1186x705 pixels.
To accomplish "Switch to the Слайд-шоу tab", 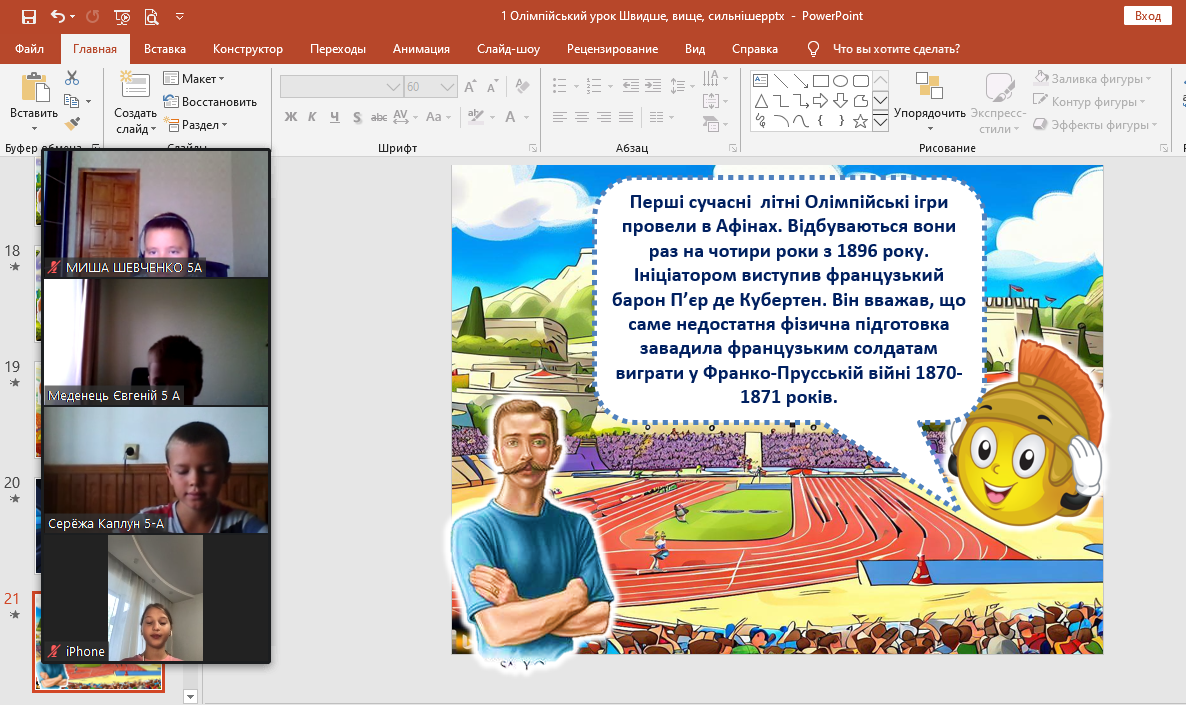I will tap(508, 49).
